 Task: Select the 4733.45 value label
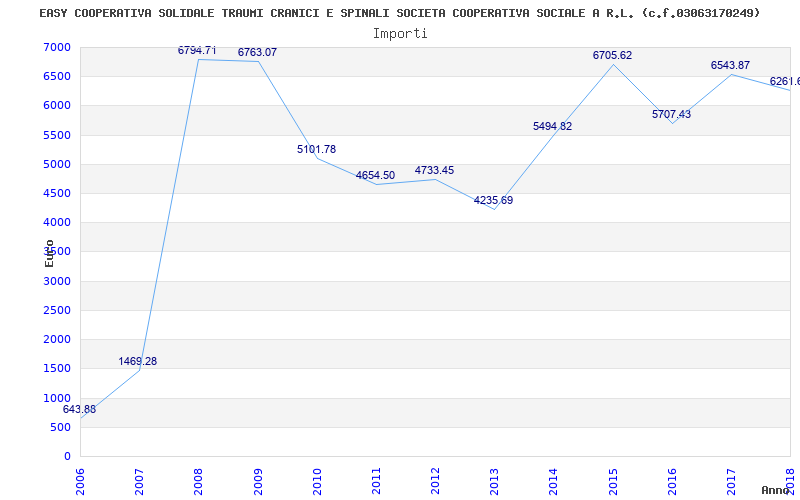tap(434, 170)
